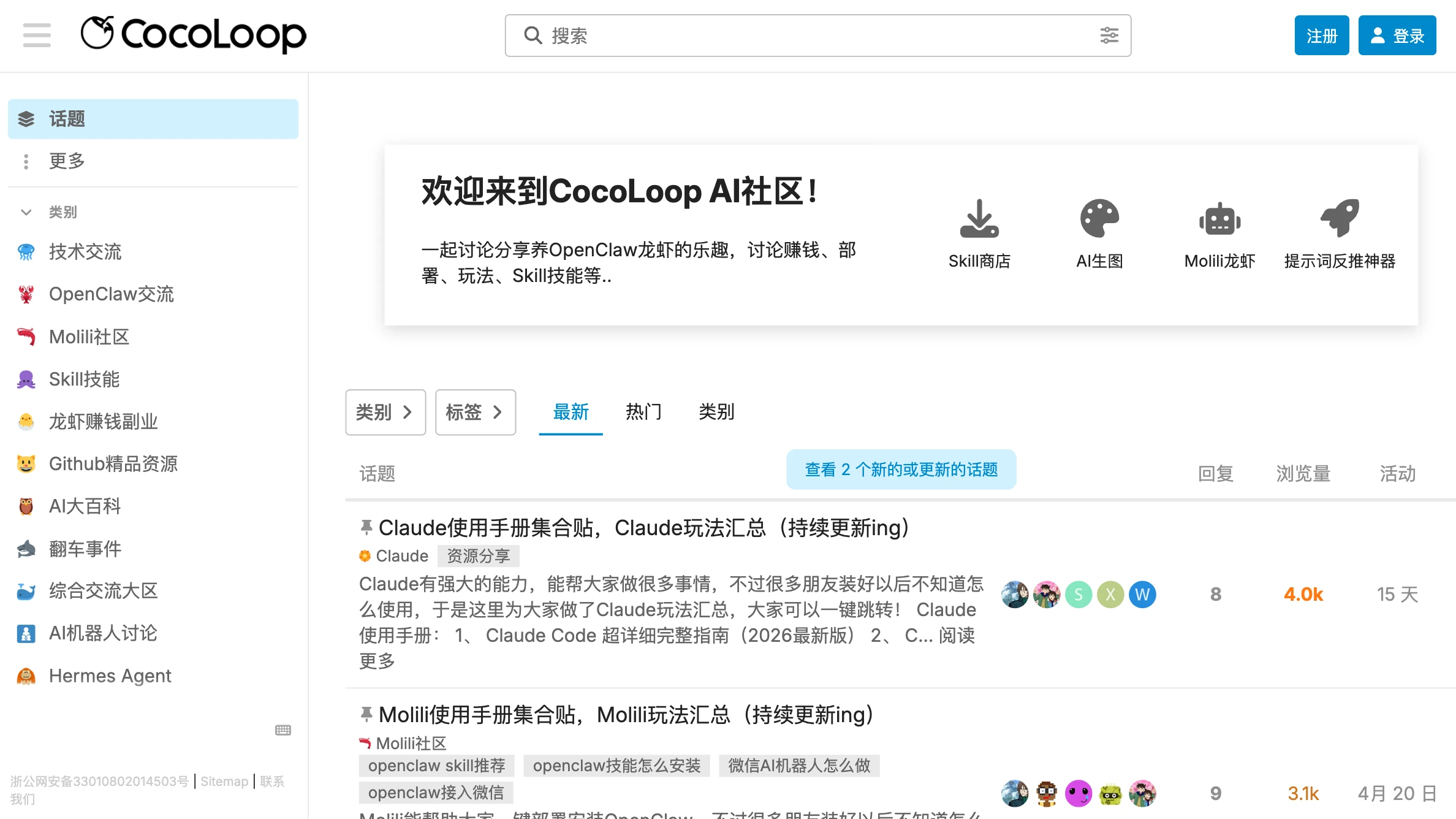This screenshot has width=1456, height=819.
Task: Open the Molili龙虾 robot icon
Action: (x=1219, y=218)
